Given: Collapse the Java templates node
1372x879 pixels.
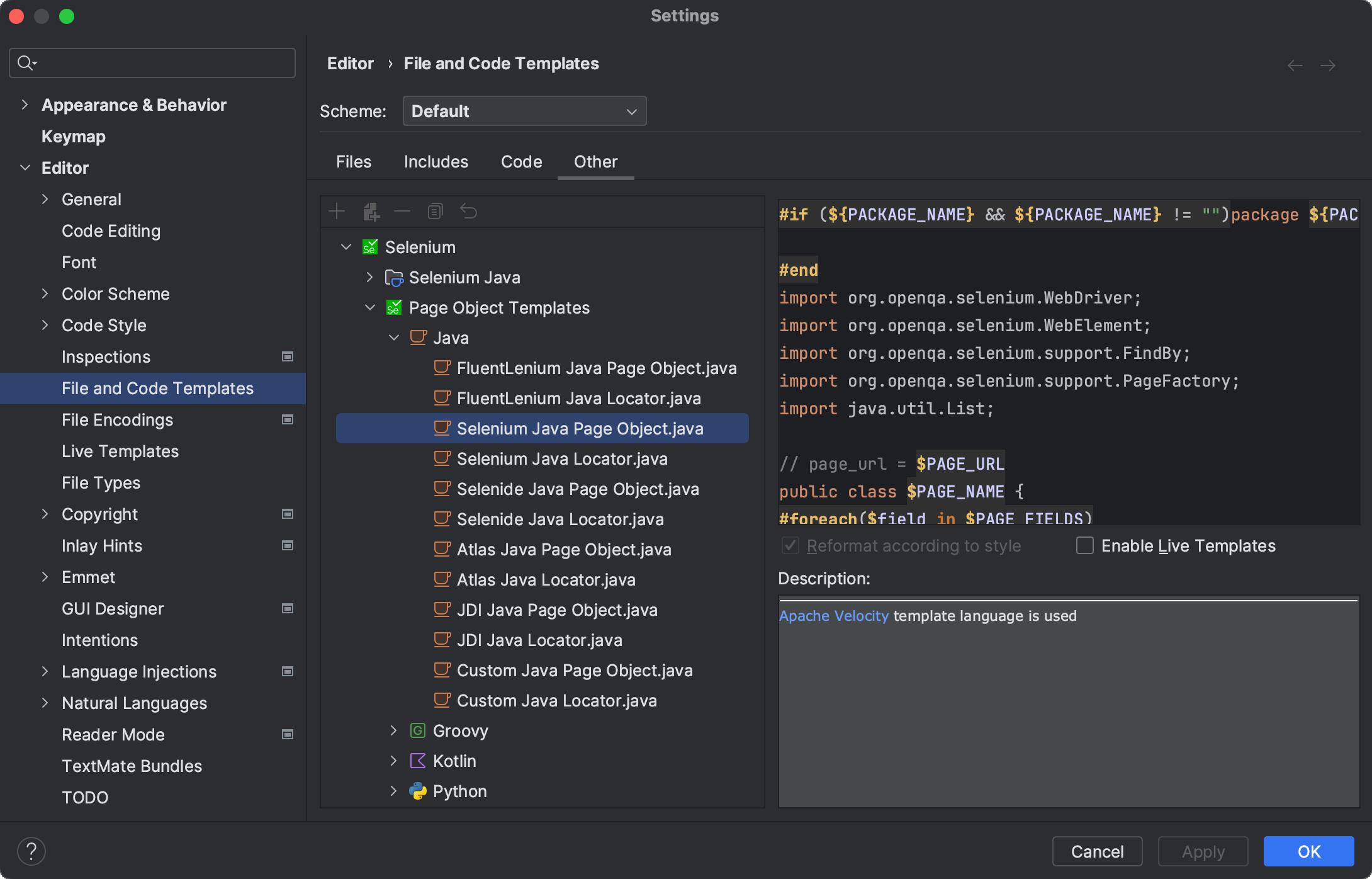Looking at the screenshot, I should (394, 337).
